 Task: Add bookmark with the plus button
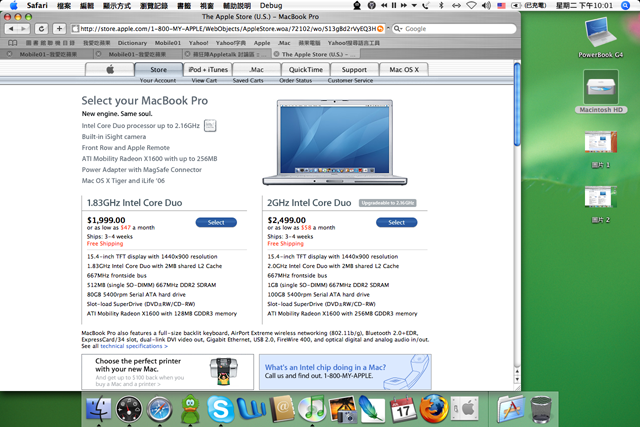59,29
